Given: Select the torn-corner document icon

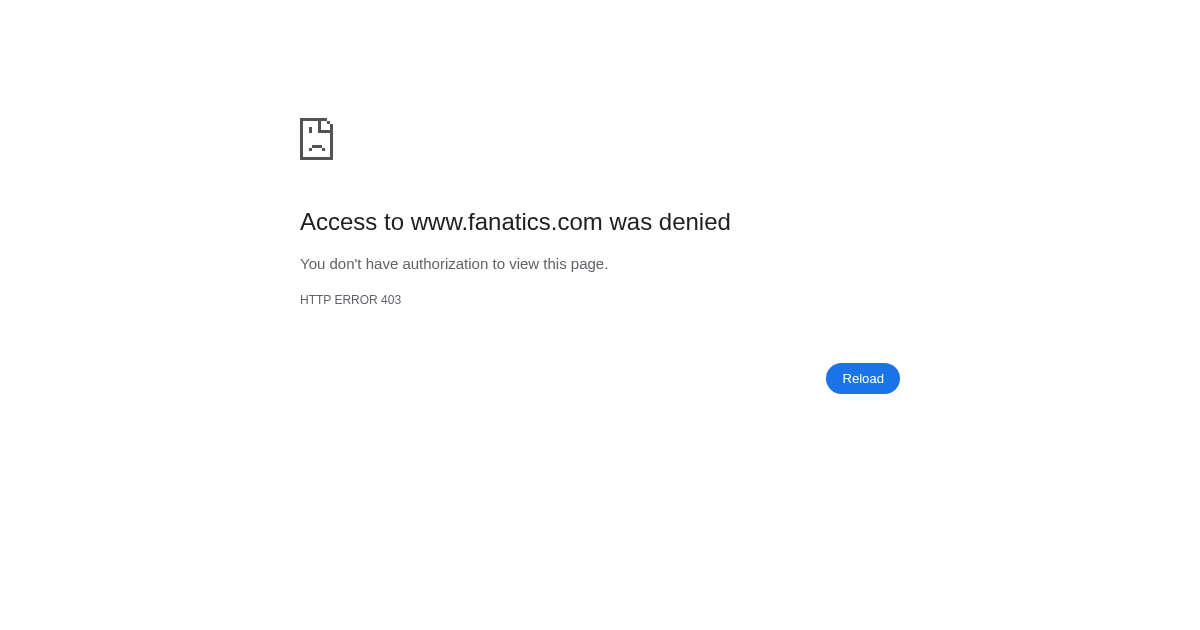Looking at the screenshot, I should click(x=316, y=139).
